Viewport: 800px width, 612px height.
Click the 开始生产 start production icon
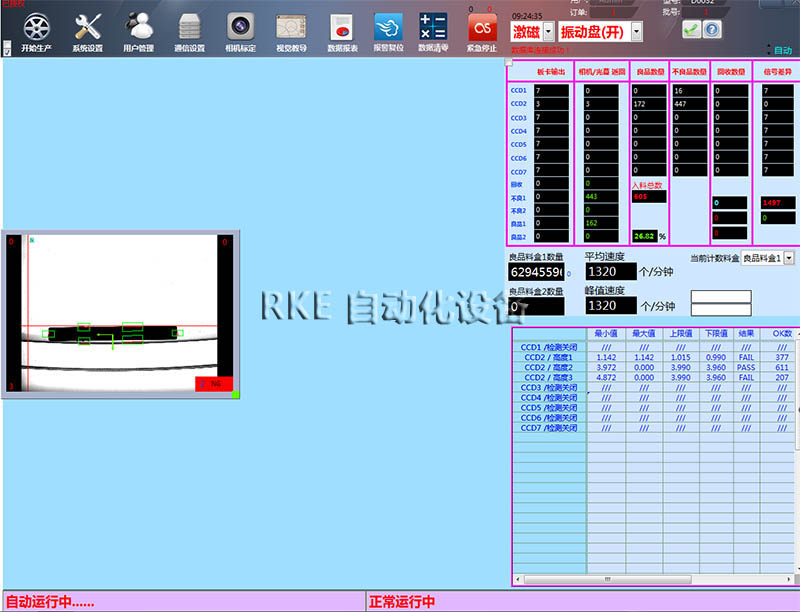click(x=35, y=30)
